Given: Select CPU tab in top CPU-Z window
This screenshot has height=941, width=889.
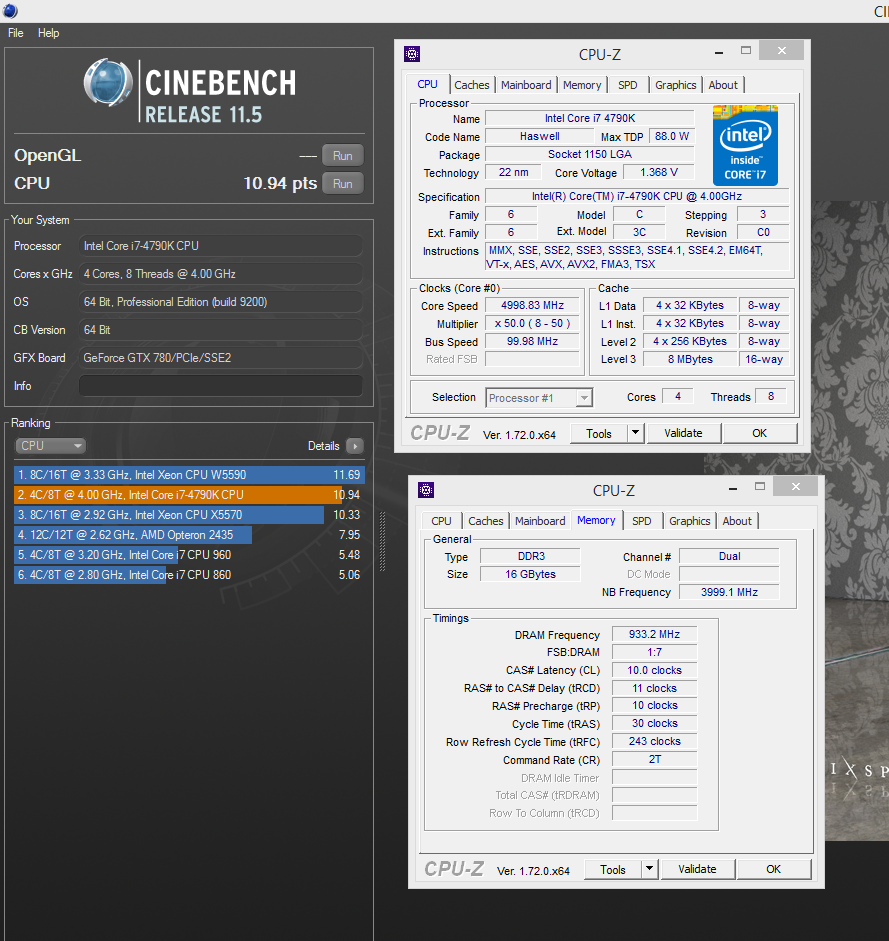Looking at the screenshot, I should (x=427, y=85).
